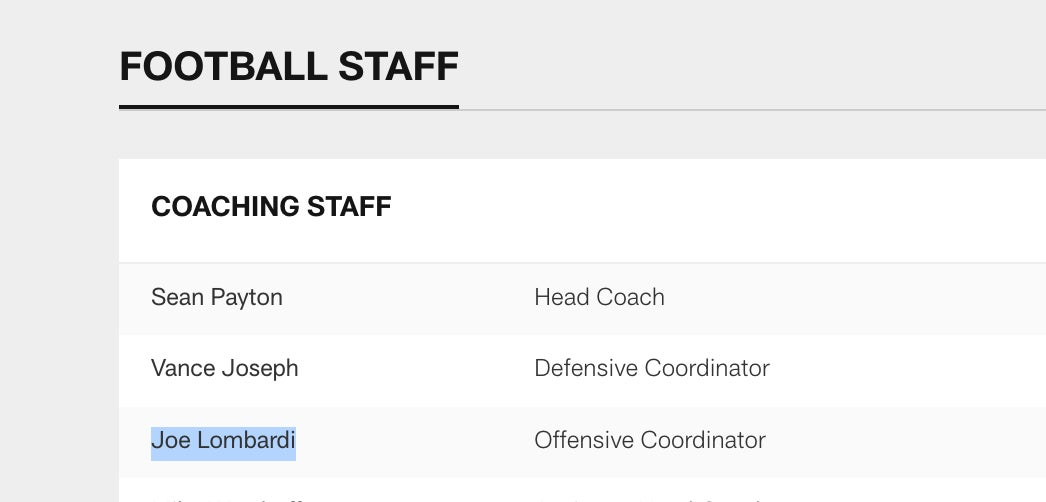
Task: Click the COACHING STAFF section header
Action: 271,207
